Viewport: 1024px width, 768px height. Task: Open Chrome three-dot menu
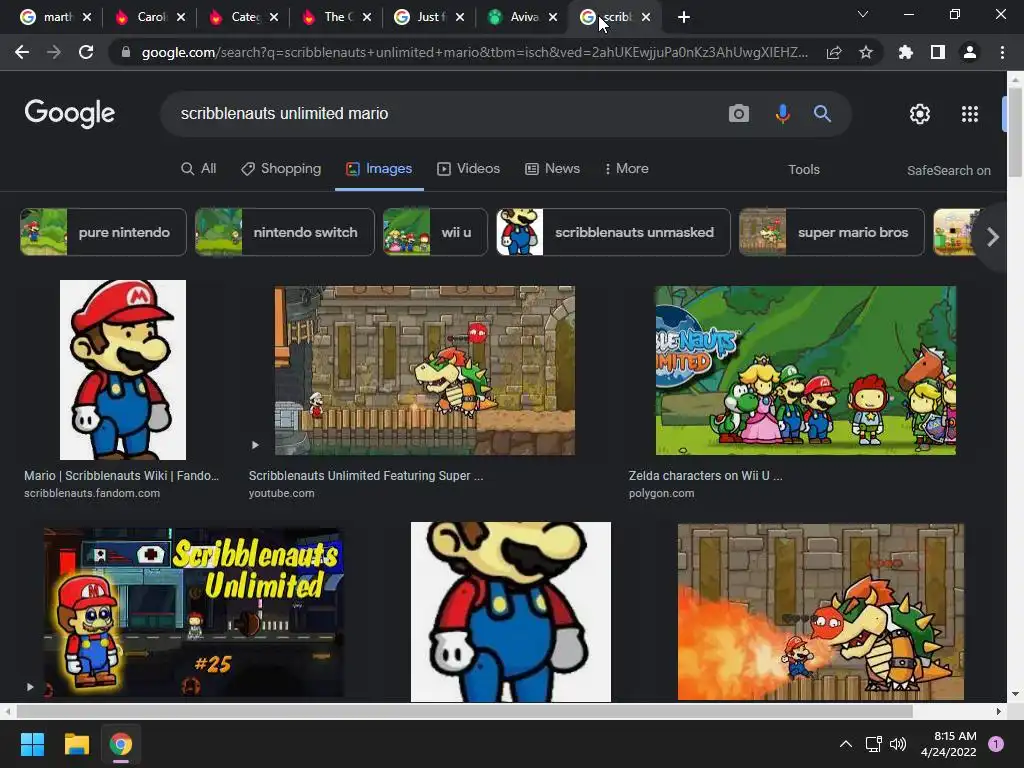coord(1002,52)
